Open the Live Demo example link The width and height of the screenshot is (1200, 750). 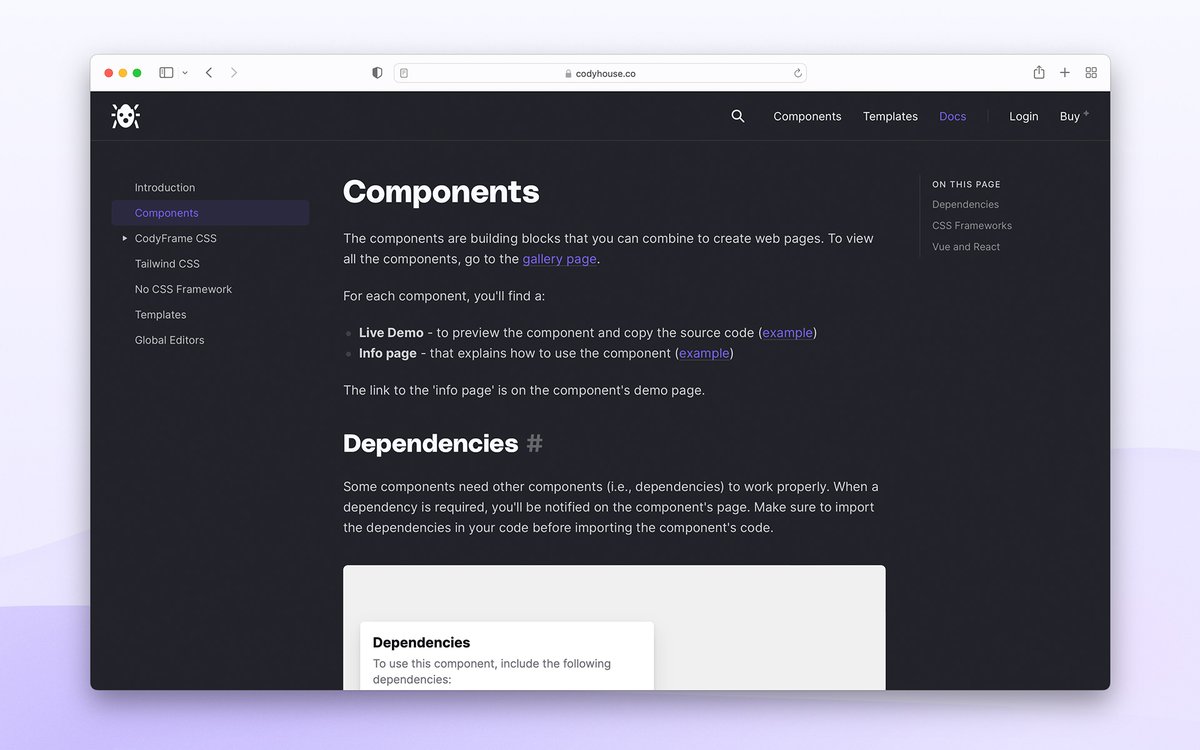[787, 333]
